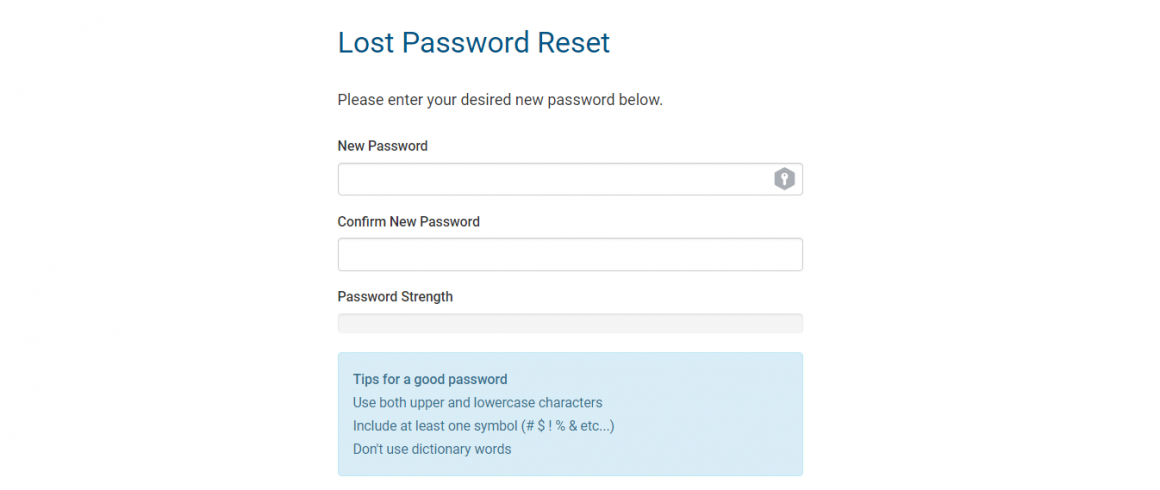
Task: Focus the Confirm New Password field
Action: tap(570, 255)
